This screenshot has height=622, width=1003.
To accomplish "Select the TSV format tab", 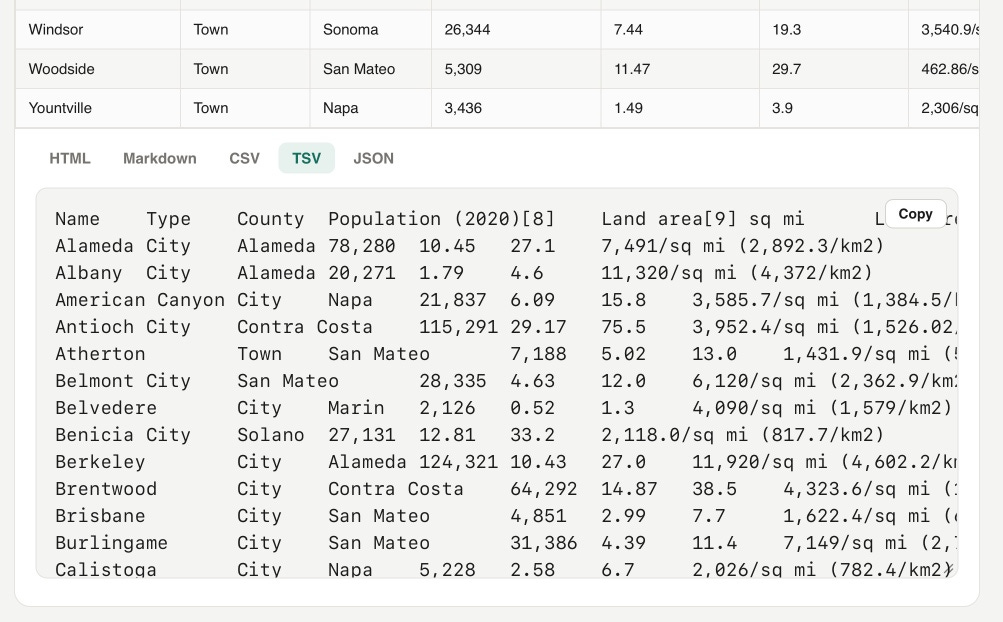I will [x=306, y=158].
